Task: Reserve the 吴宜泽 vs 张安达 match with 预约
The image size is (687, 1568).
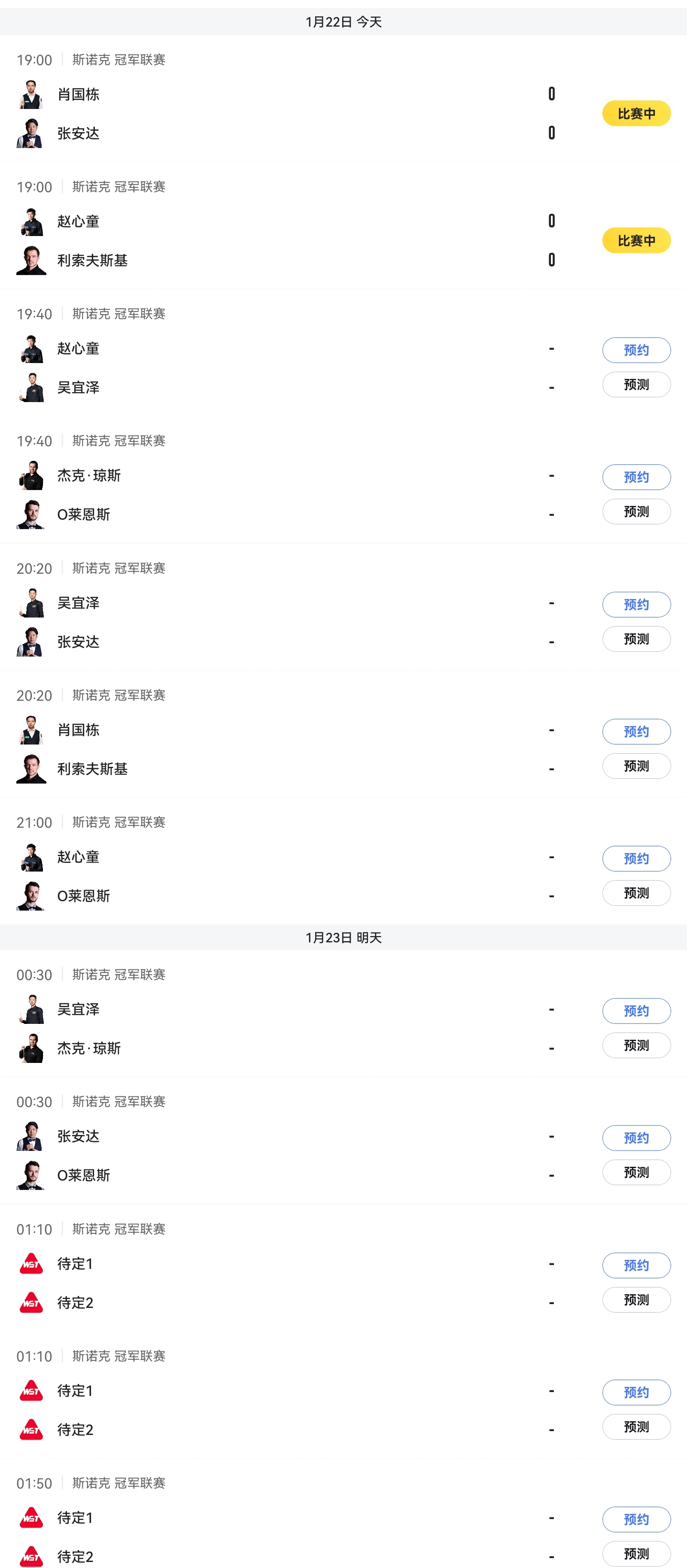Action: coord(636,605)
